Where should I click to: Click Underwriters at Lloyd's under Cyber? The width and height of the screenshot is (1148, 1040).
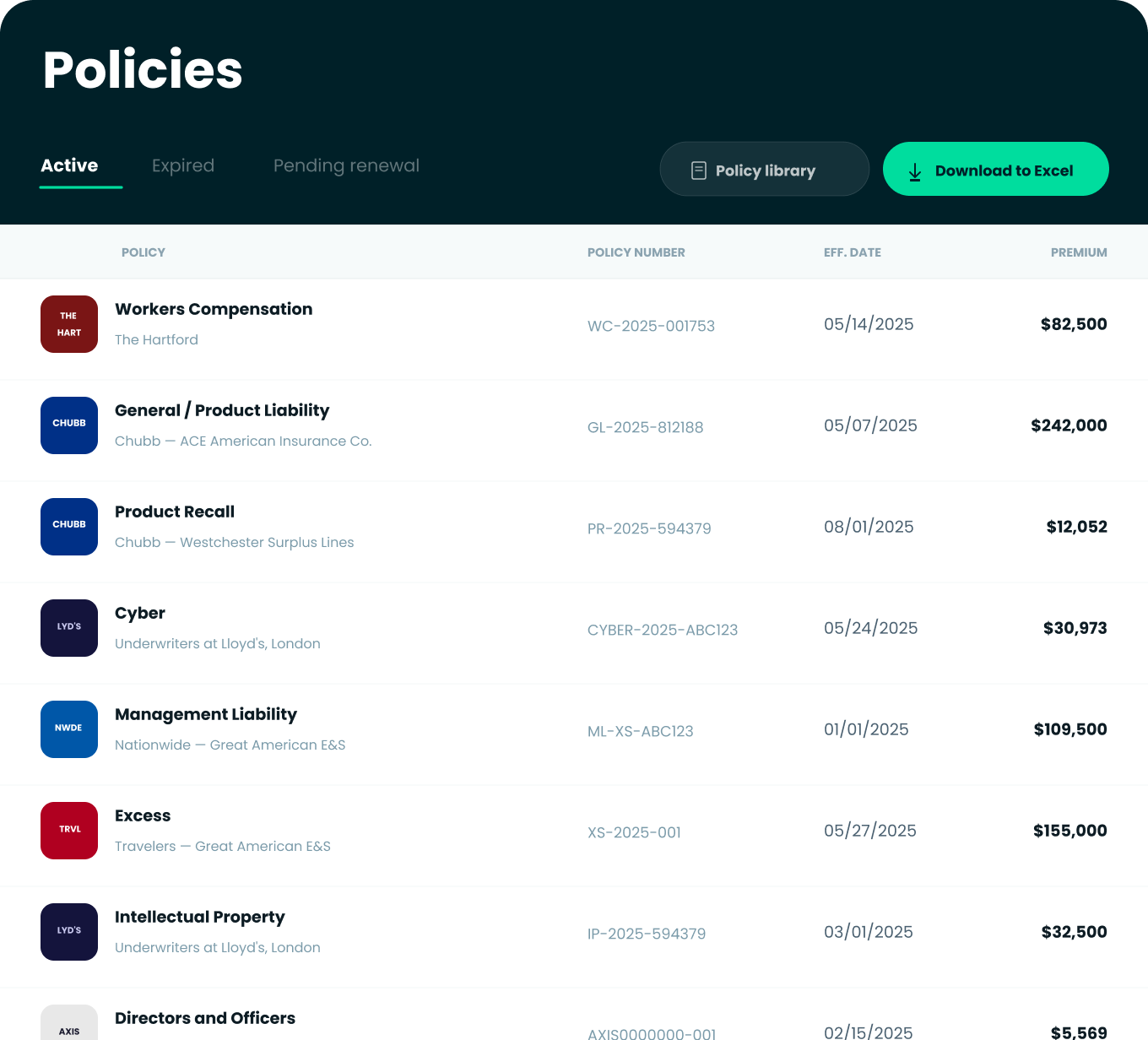click(x=218, y=643)
